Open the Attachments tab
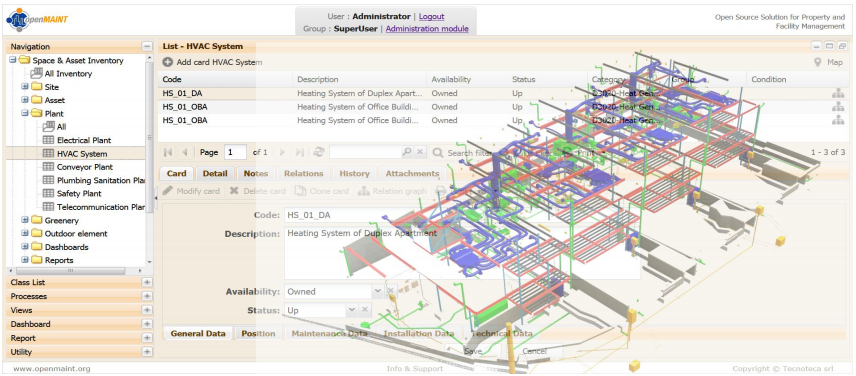 pyautogui.click(x=412, y=174)
